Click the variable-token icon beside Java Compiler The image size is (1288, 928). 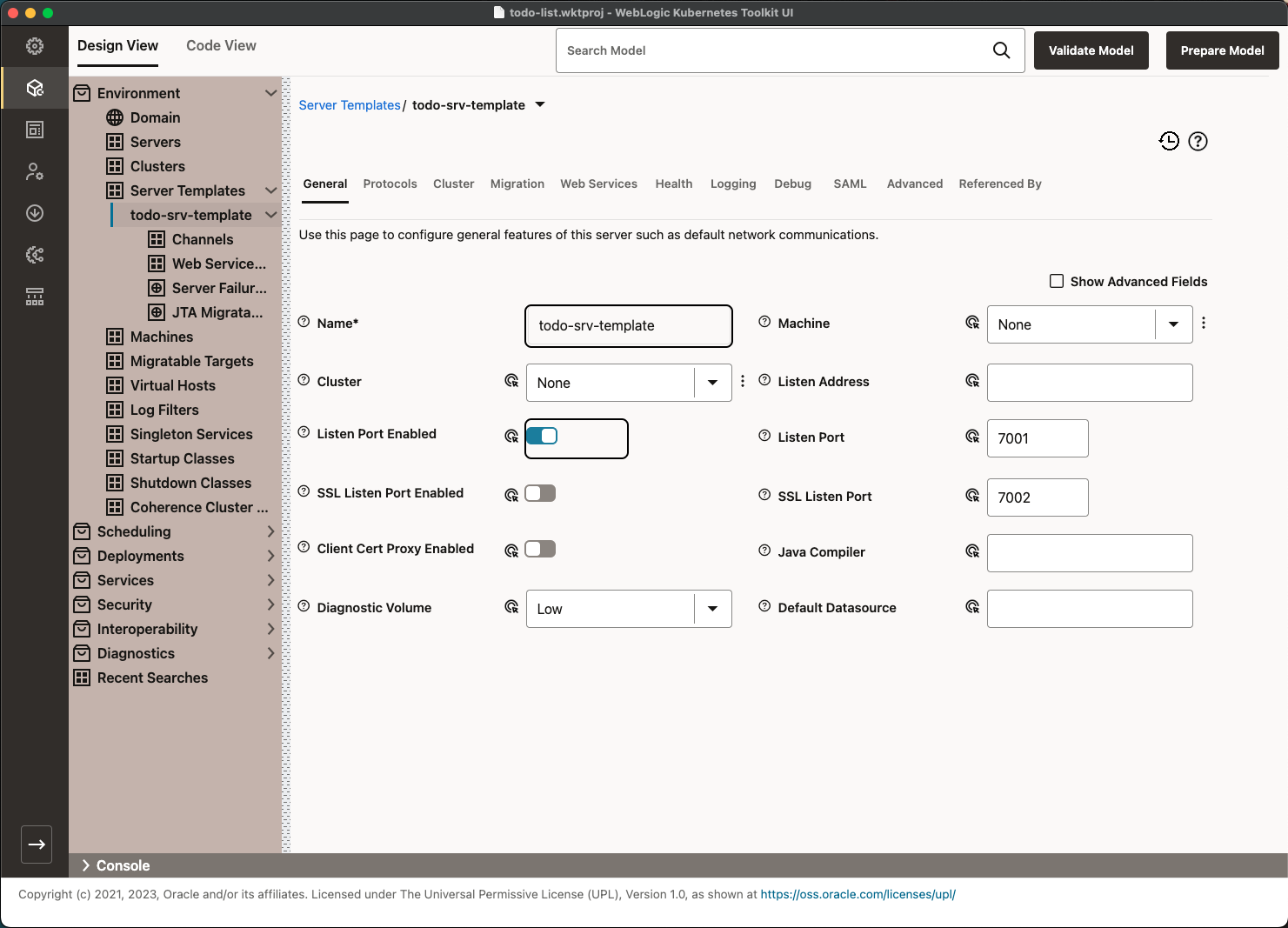(972, 551)
